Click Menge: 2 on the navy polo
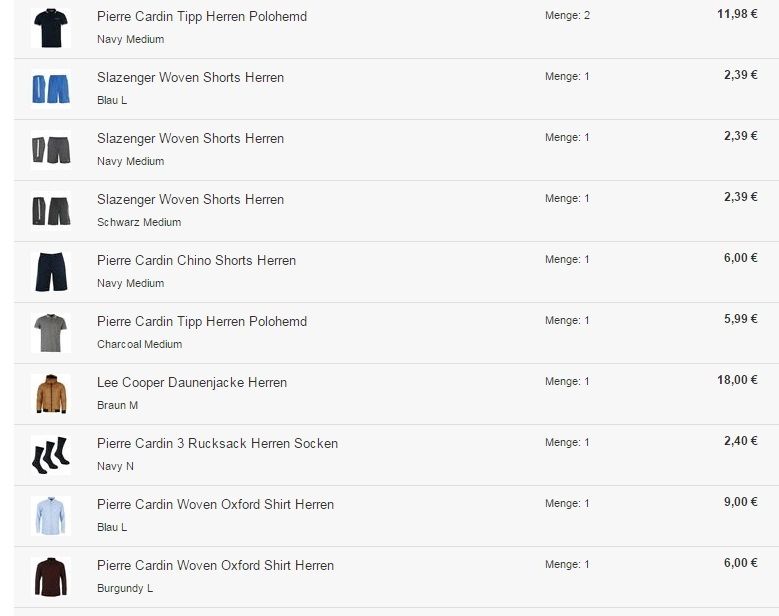Screen dimensions: 779x616 (567, 16)
